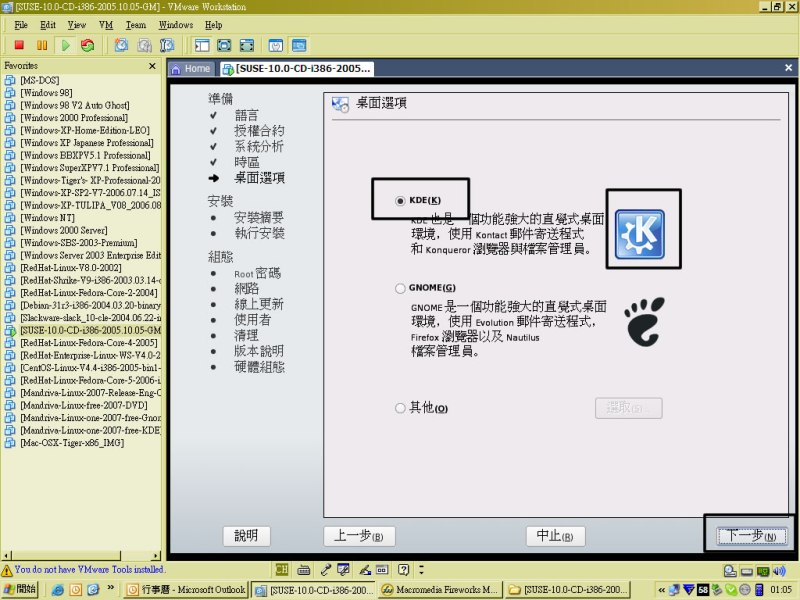Open the IME toolbar options arrows

point(421,569)
